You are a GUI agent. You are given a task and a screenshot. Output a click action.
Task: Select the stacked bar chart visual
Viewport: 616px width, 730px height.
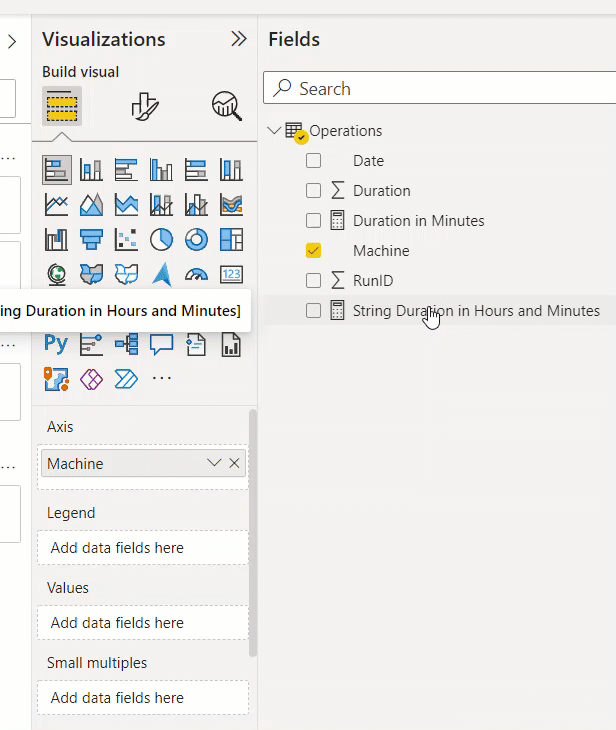coord(57,170)
